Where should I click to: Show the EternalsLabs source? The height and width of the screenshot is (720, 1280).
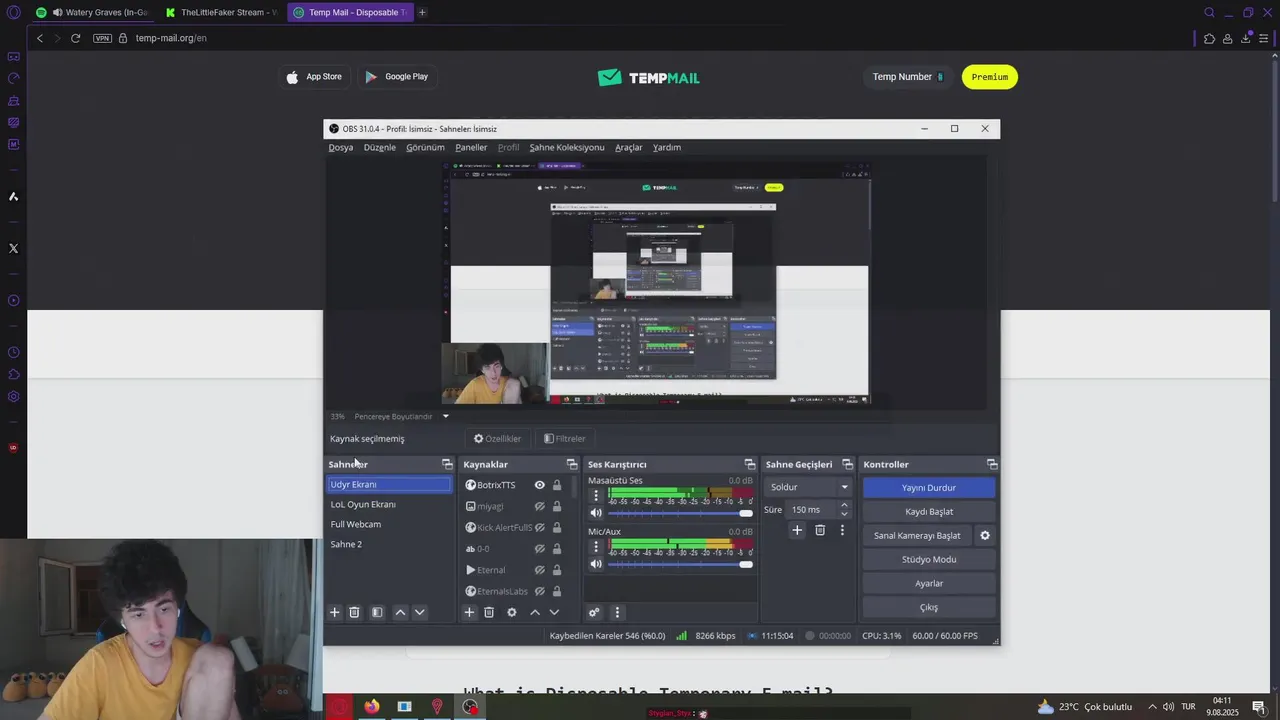click(540, 591)
